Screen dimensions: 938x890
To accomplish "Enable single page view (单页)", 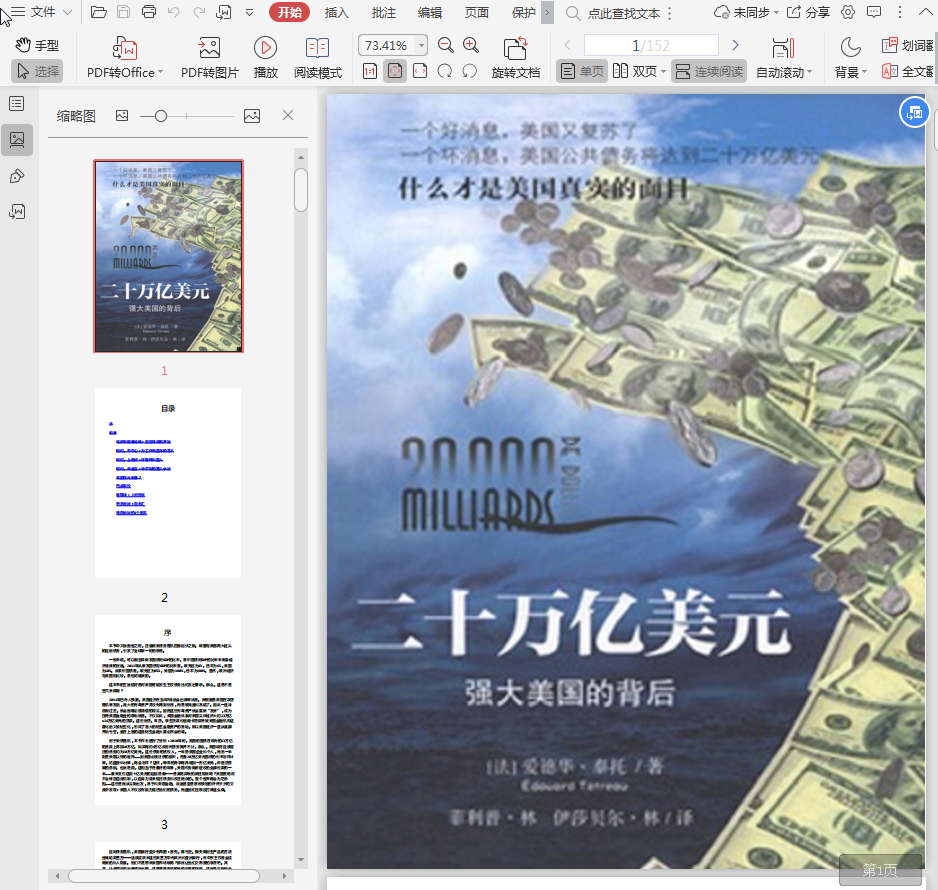I will (581, 71).
